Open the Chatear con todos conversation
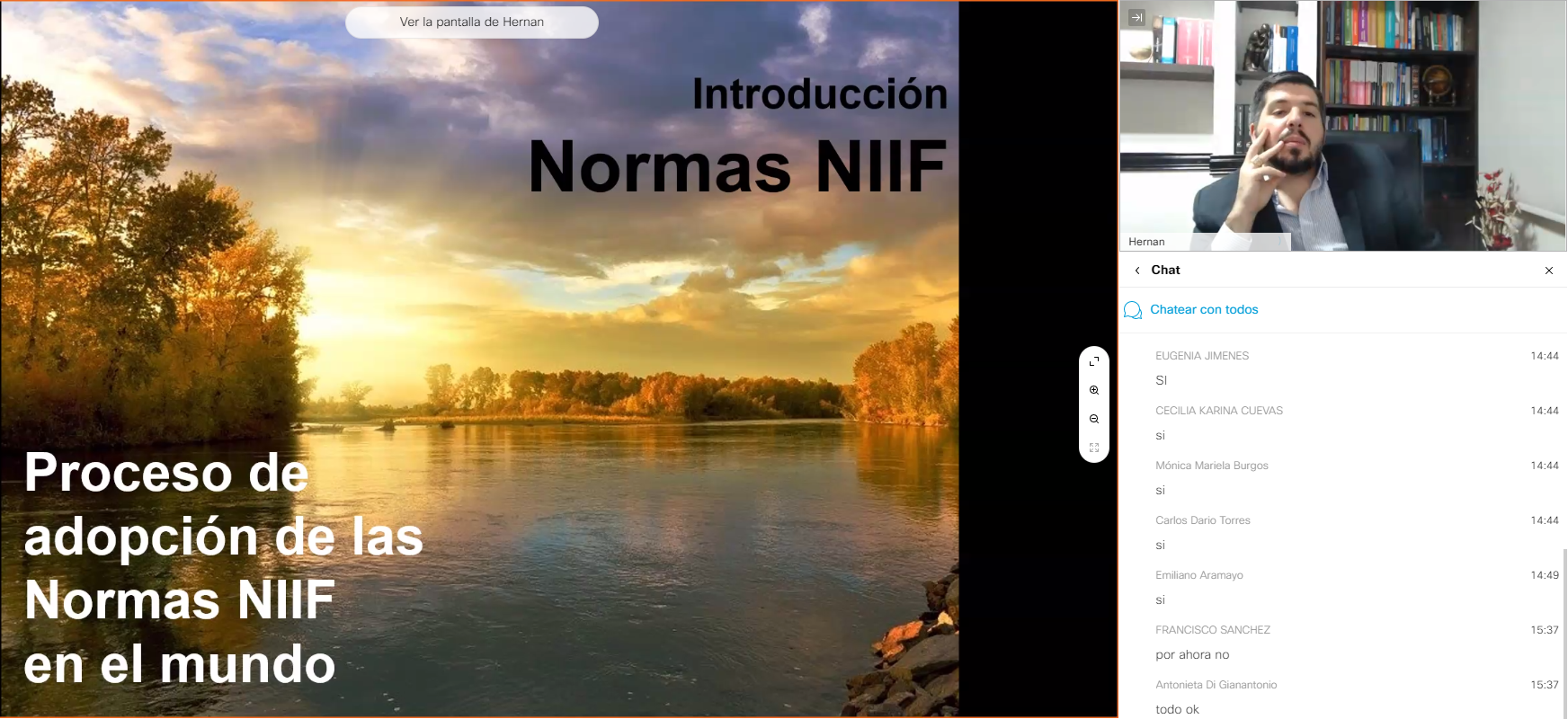Screen dimensions: 1568x719 coord(1204,310)
